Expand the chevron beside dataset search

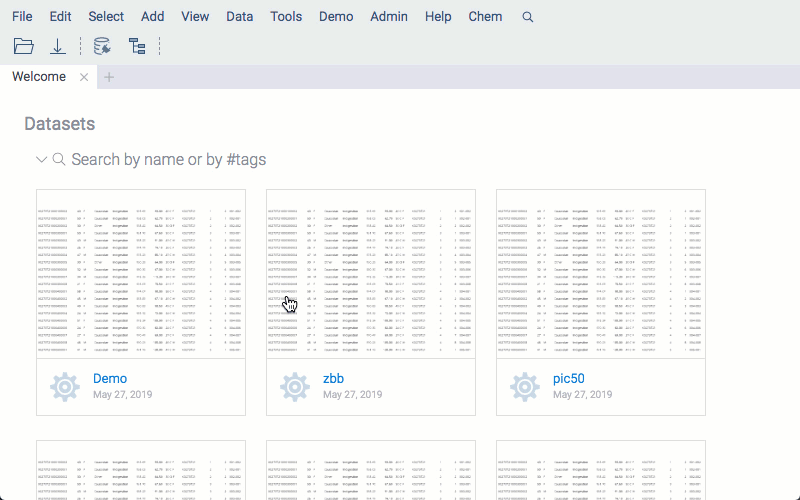pos(41,159)
